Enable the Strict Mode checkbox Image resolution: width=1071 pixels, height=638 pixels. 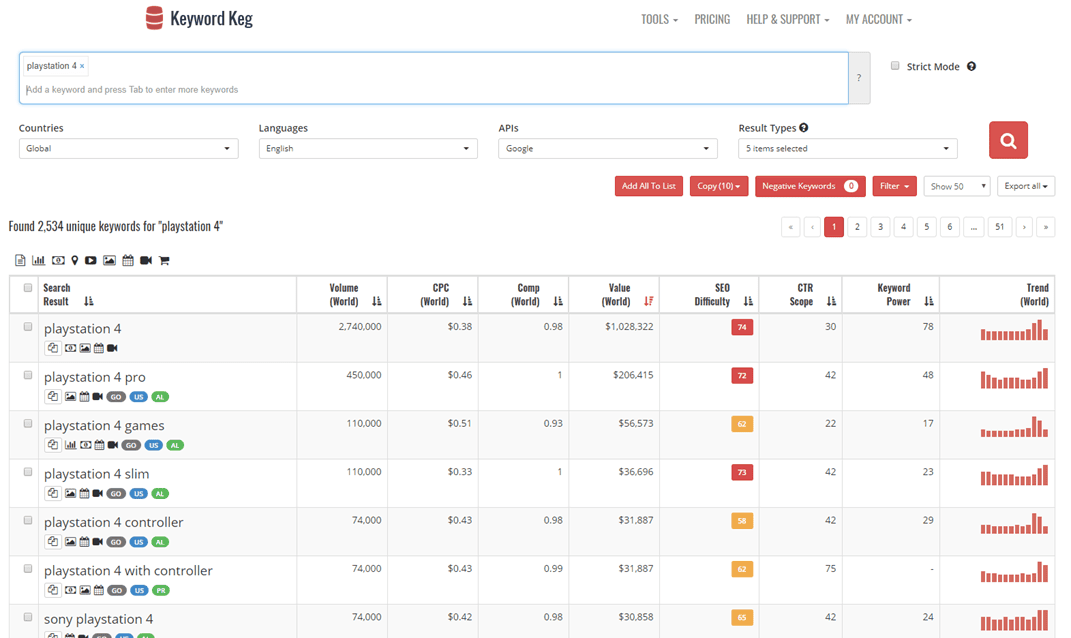point(895,66)
